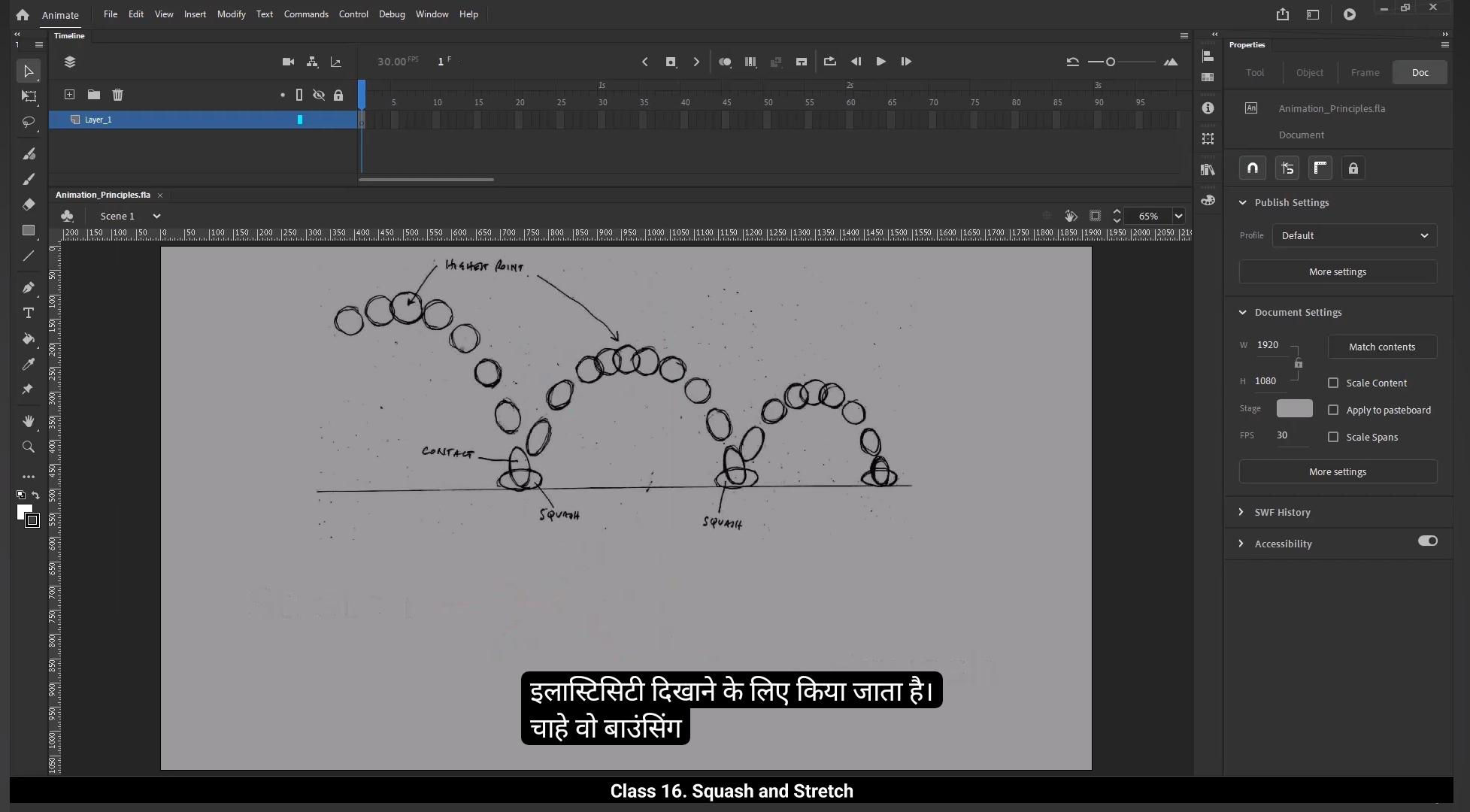The image size is (1470, 812).
Task: Toggle lock all layers icon
Action: [x=338, y=95]
